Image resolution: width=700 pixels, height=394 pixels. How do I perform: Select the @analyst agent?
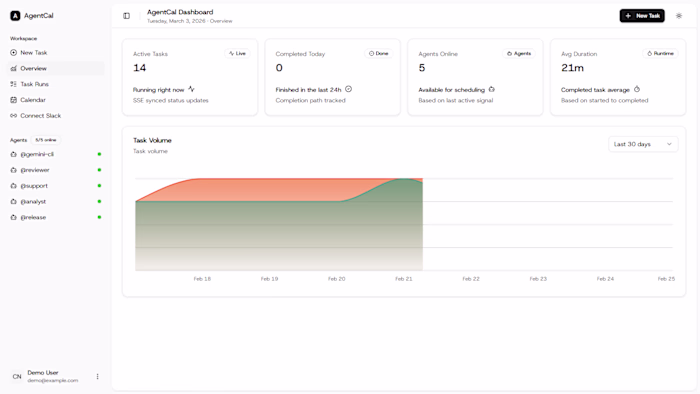(x=56, y=202)
